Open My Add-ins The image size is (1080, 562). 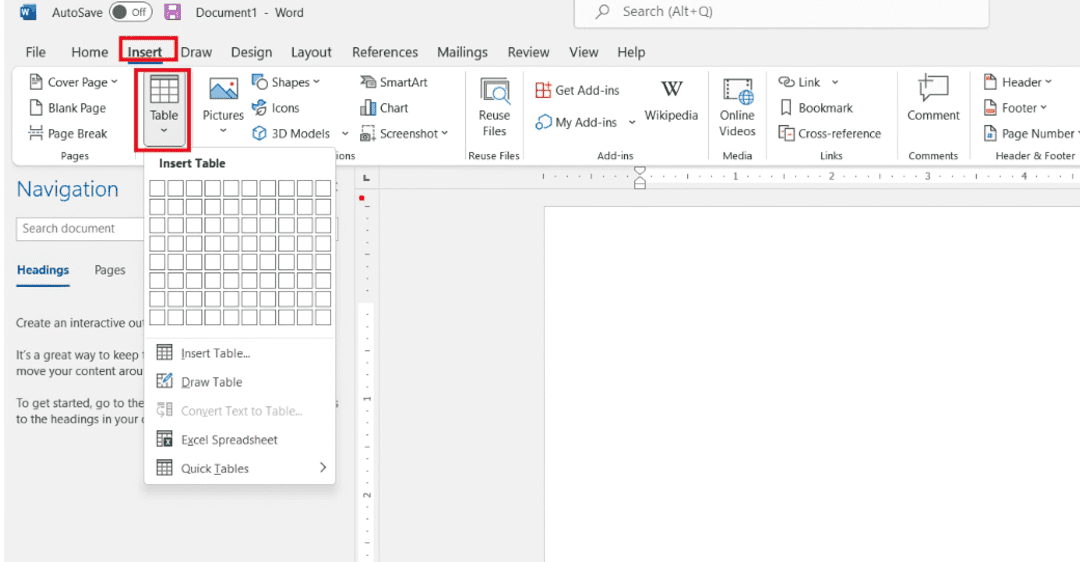[577, 122]
